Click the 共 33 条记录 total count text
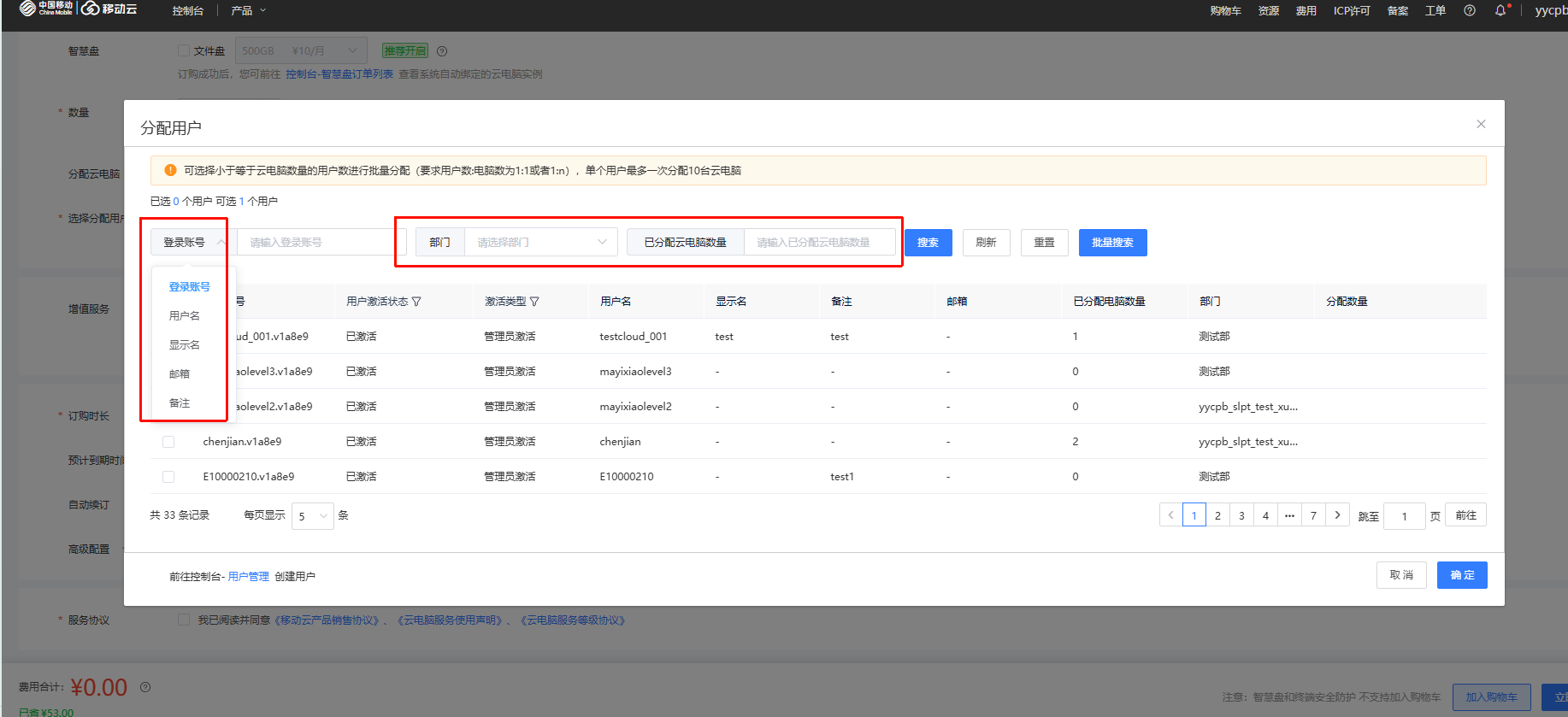 pos(180,515)
